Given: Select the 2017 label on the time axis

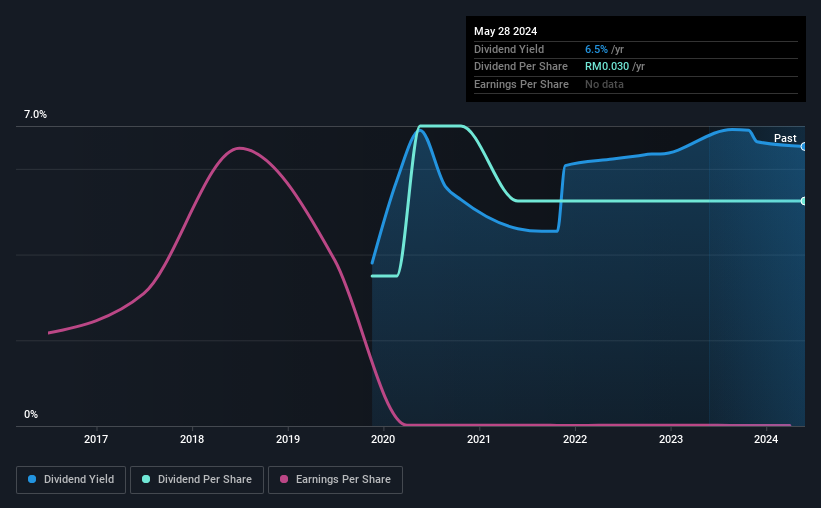Looking at the screenshot, I should coord(96,439).
